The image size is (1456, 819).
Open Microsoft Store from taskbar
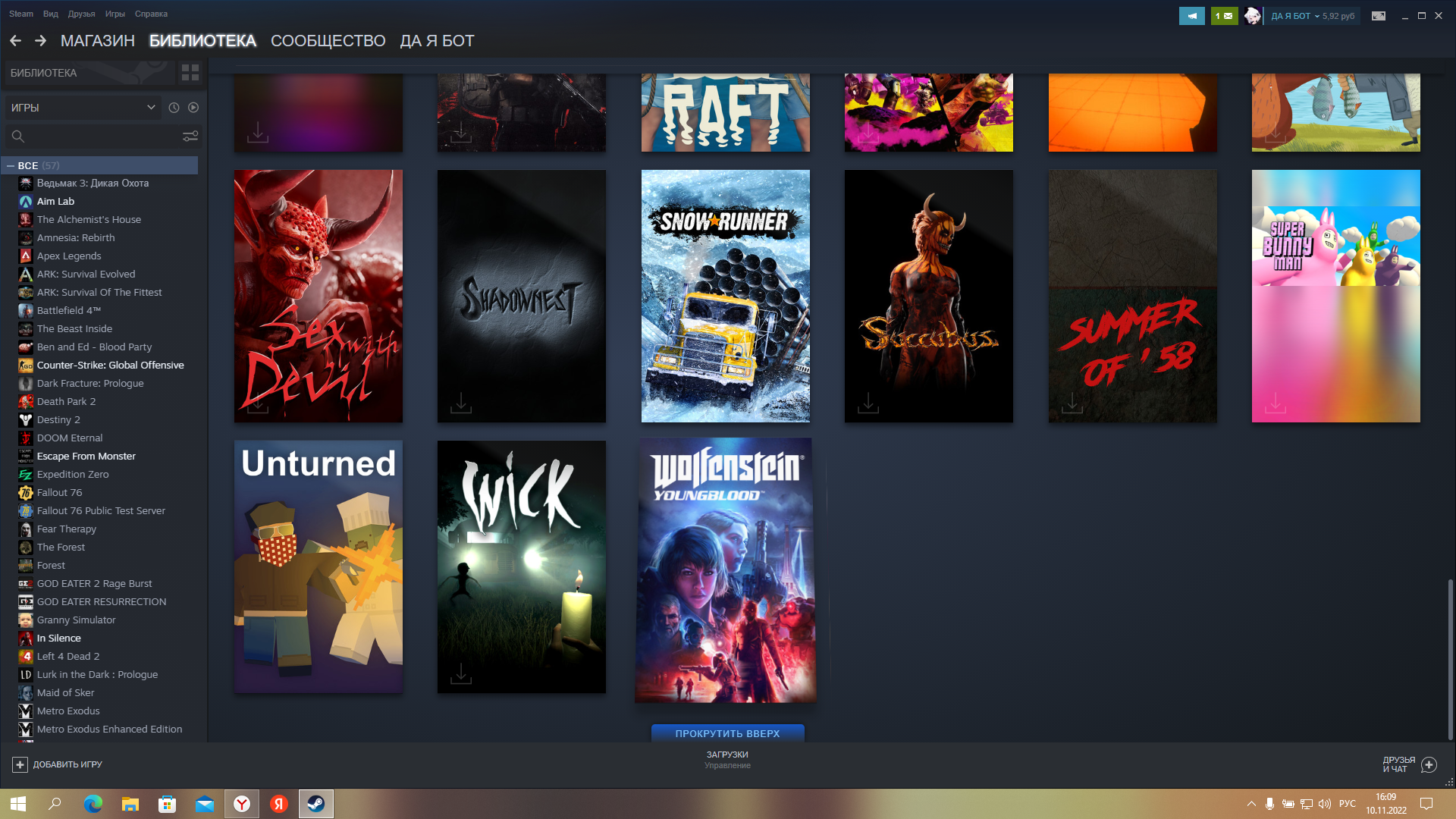[x=167, y=804]
